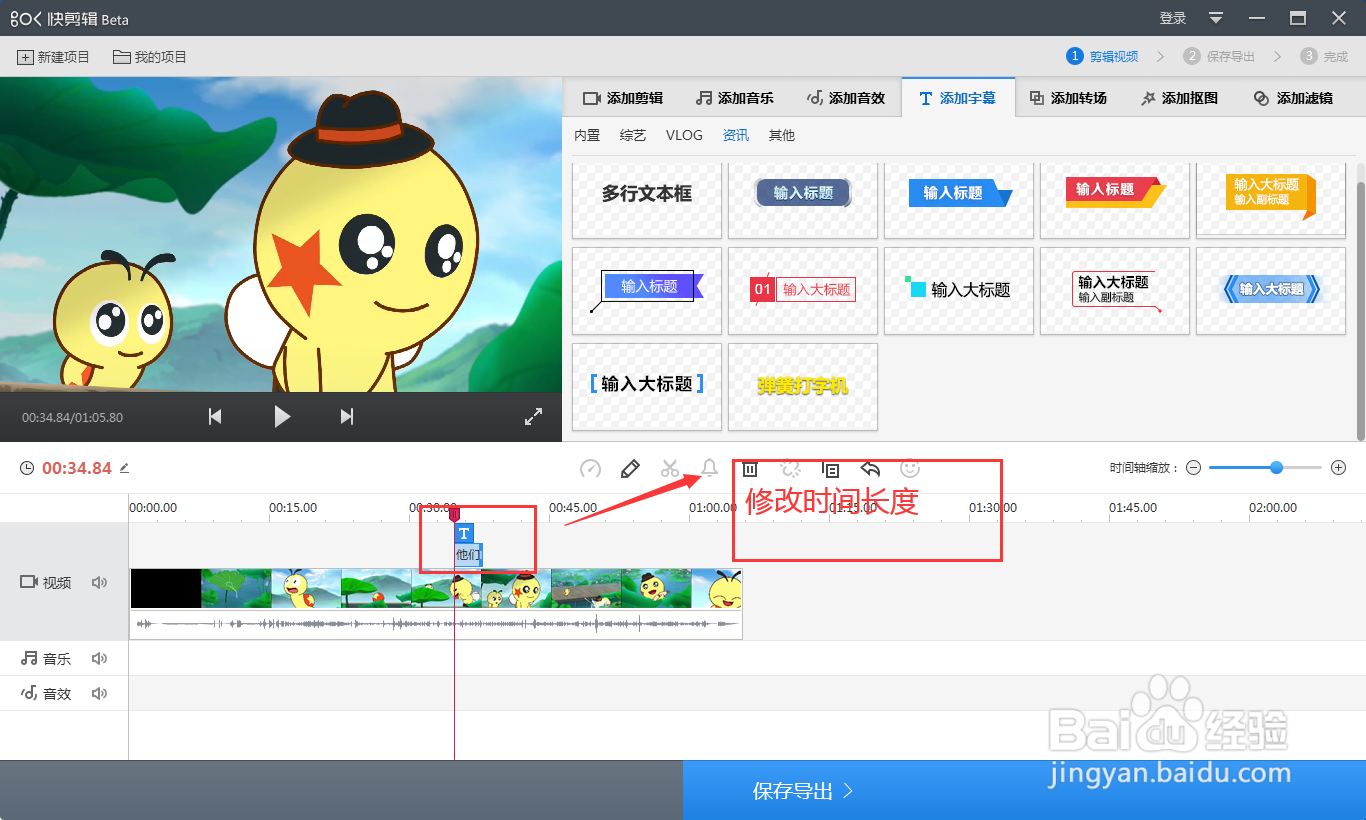This screenshot has height=820, width=1366.
Task: Choose the blue double-chevron 输入大标题 template
Action: [1271, 291]
